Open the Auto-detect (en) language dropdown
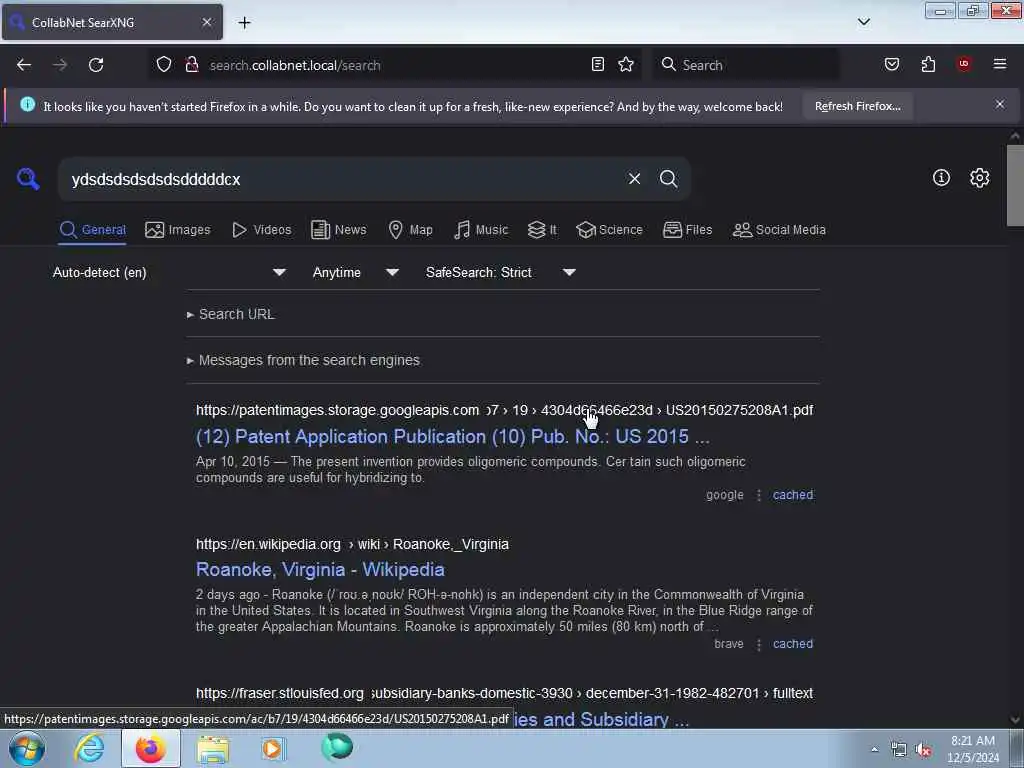The width and height of the screenshot is (1024, 768). [169, 272]
